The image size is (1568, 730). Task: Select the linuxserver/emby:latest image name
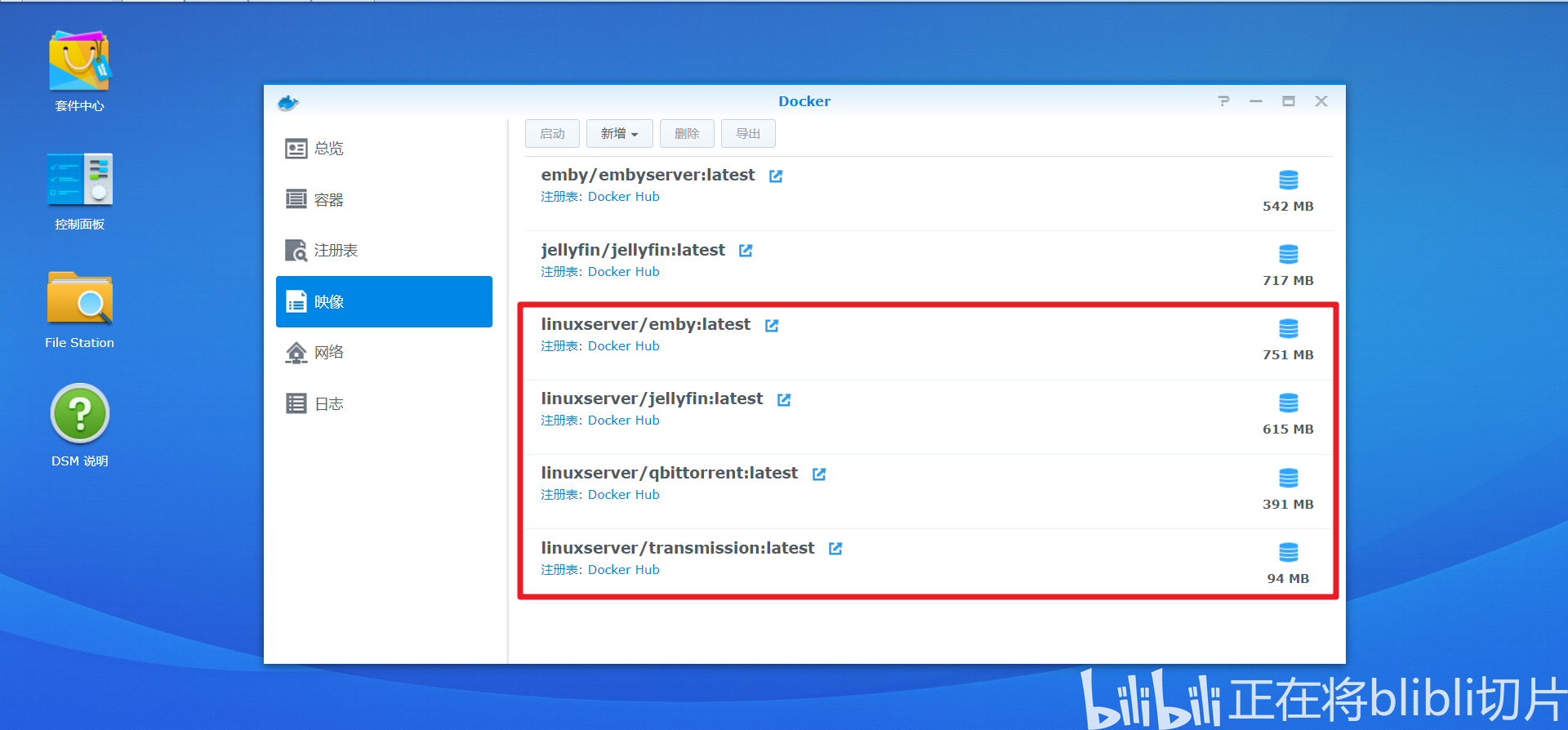(x=645, y=324)
